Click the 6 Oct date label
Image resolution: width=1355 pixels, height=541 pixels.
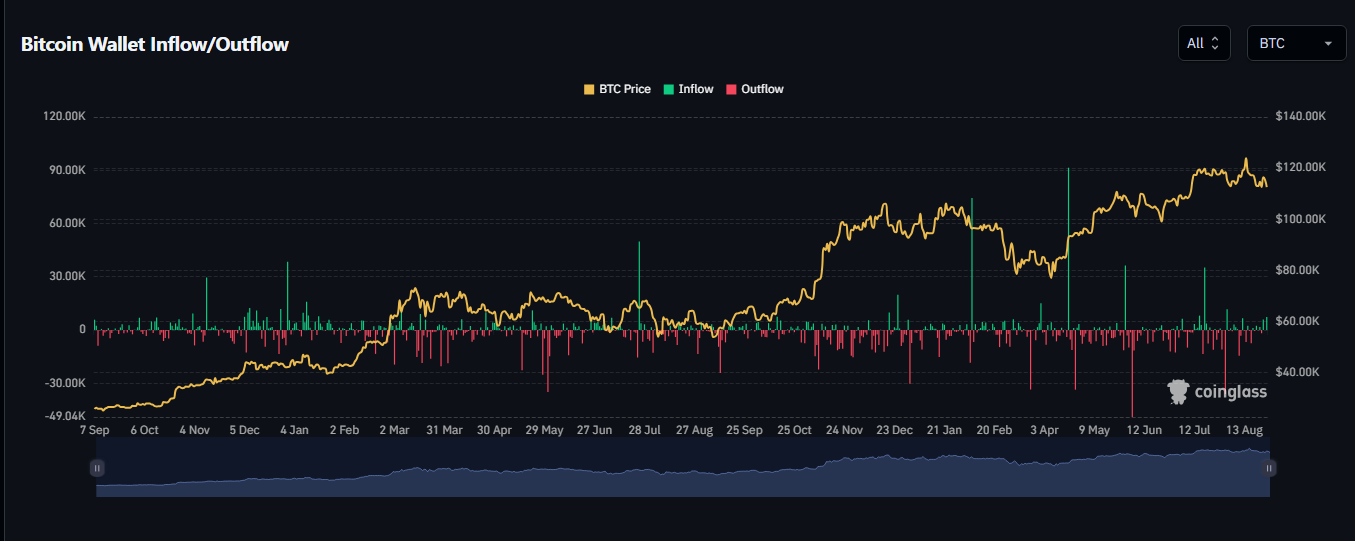pyautogui.click(x=144, y=430)
